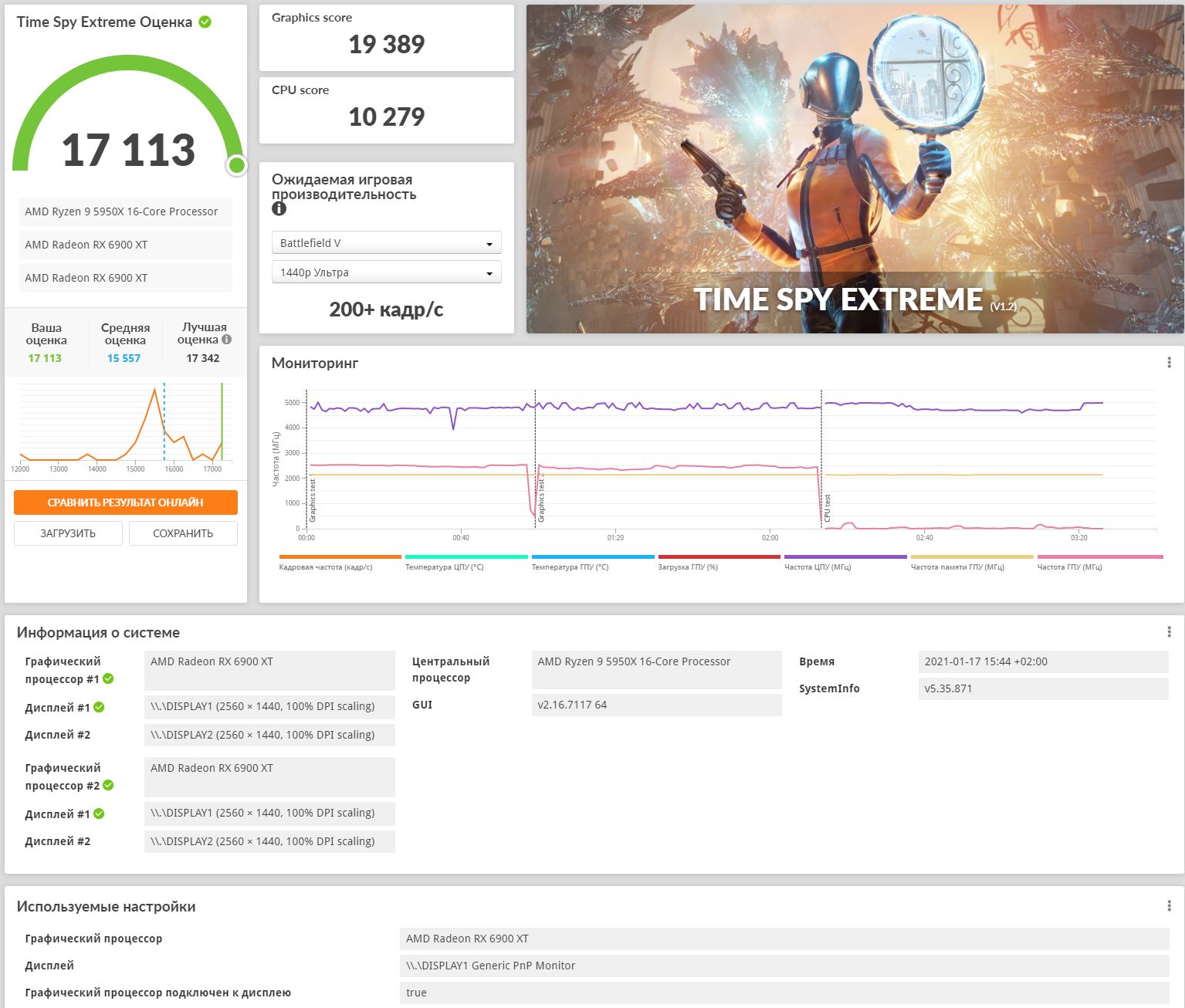The width and height of the screenshot is (1185, 1008).
Task: Click the yellow Частота памяти ГПУ legend swatch
Action: [x=972, y=556]
